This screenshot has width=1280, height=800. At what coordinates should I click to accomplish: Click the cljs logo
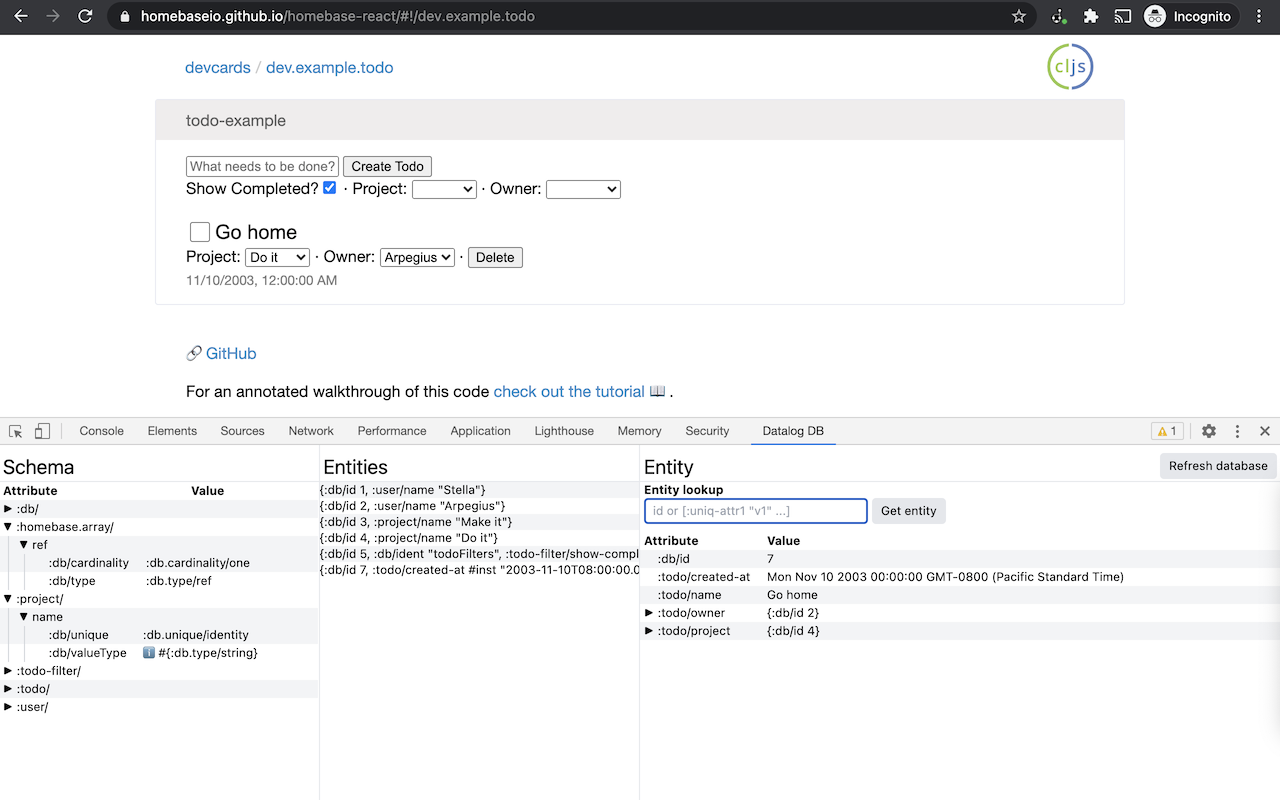[1070, 67]
